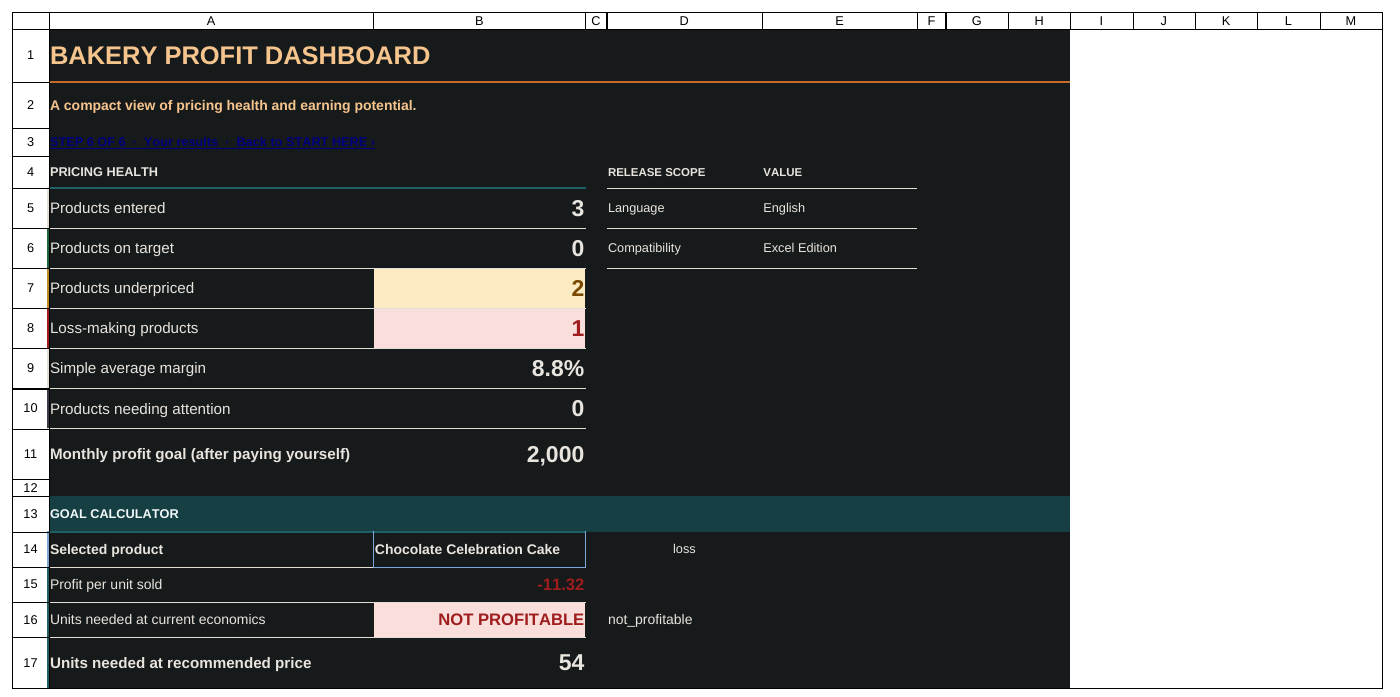Select column K header

tap(1226, 21)
